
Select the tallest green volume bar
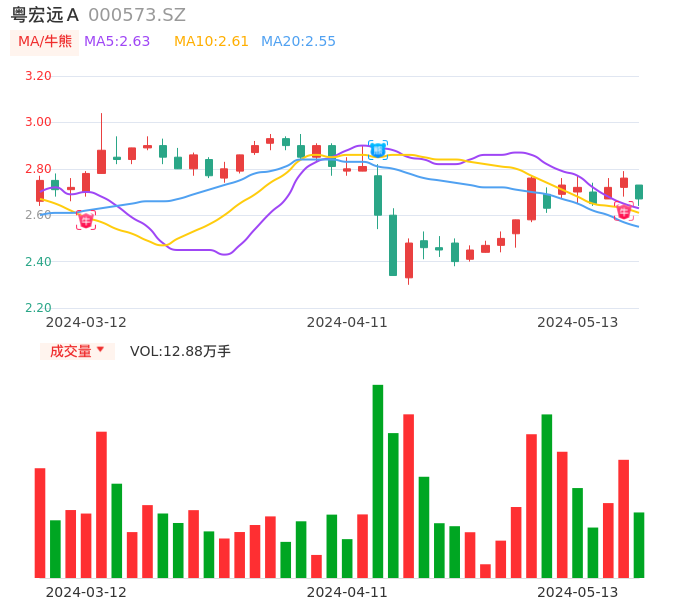pyautogui.click(x=378, y=481)
